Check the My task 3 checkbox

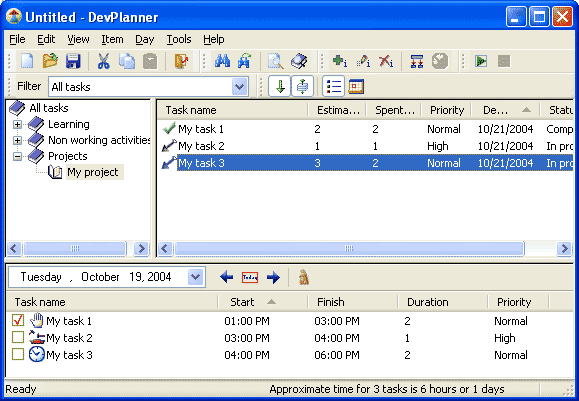tap(18, 354)
